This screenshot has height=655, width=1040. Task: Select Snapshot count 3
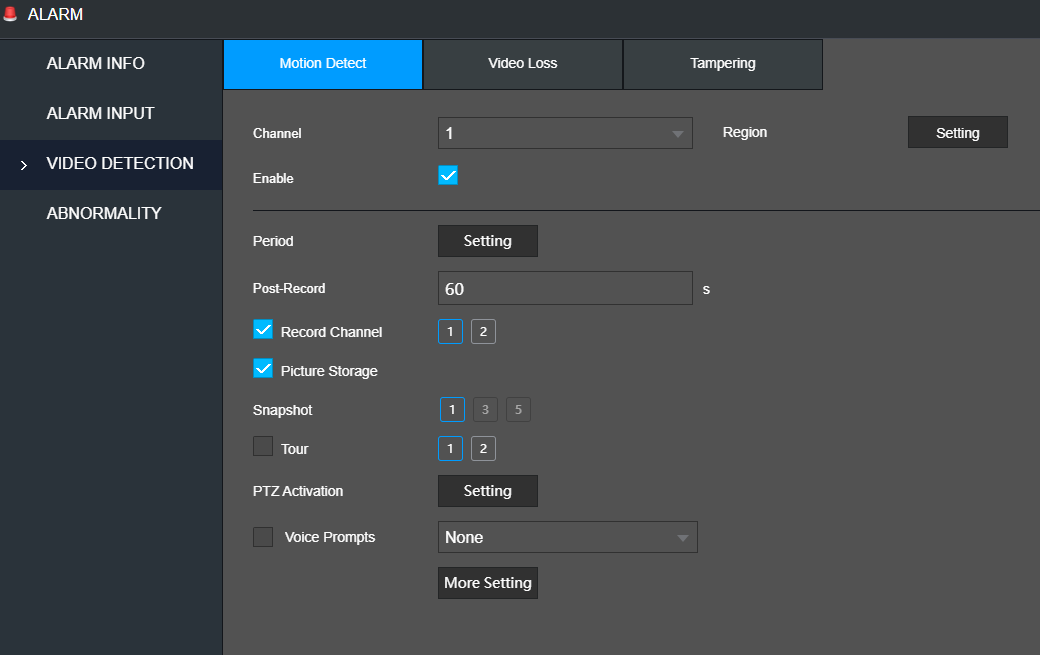[486, 410]
